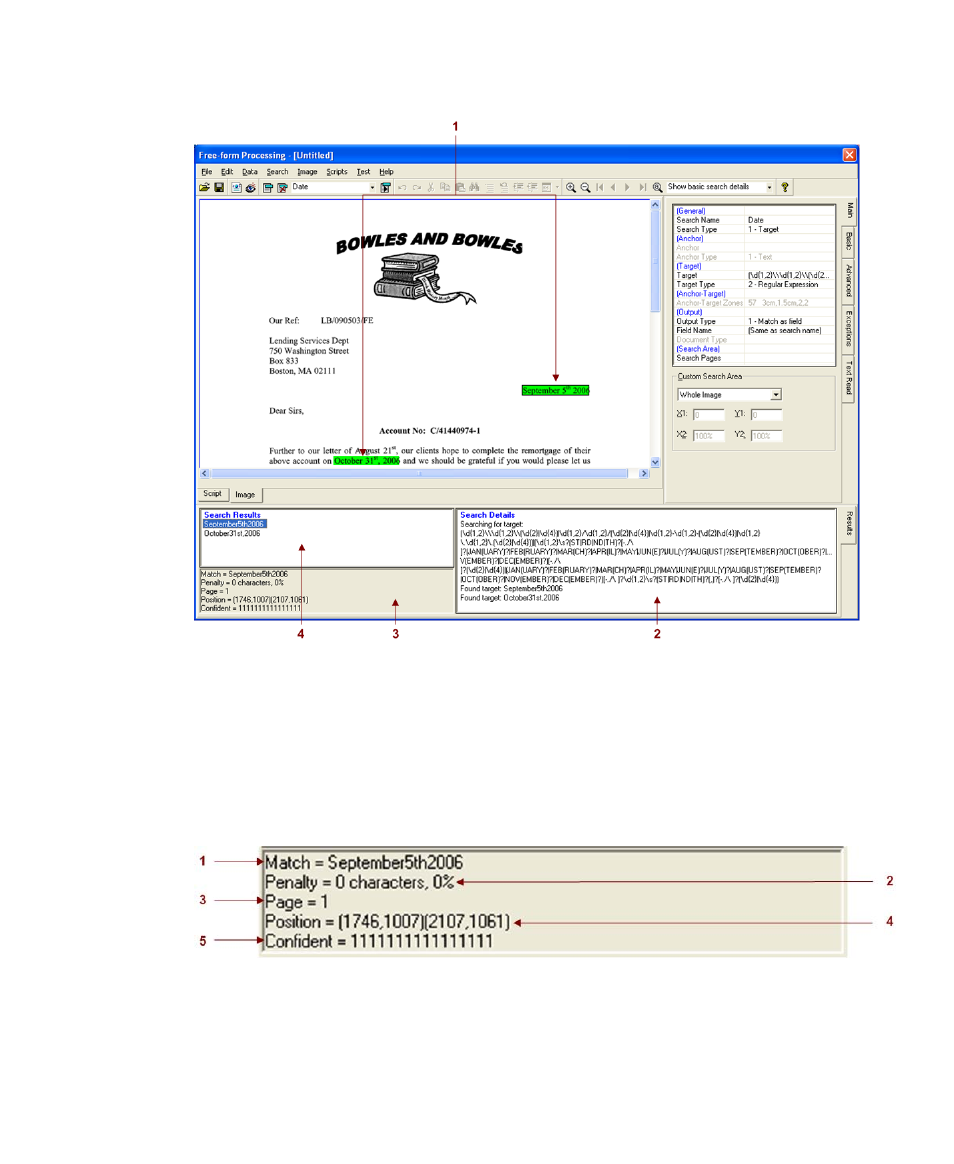This screenshot has width=954, height=1164.
Task: Go to previous page arrow icon
Action: (x=613, y=188)
